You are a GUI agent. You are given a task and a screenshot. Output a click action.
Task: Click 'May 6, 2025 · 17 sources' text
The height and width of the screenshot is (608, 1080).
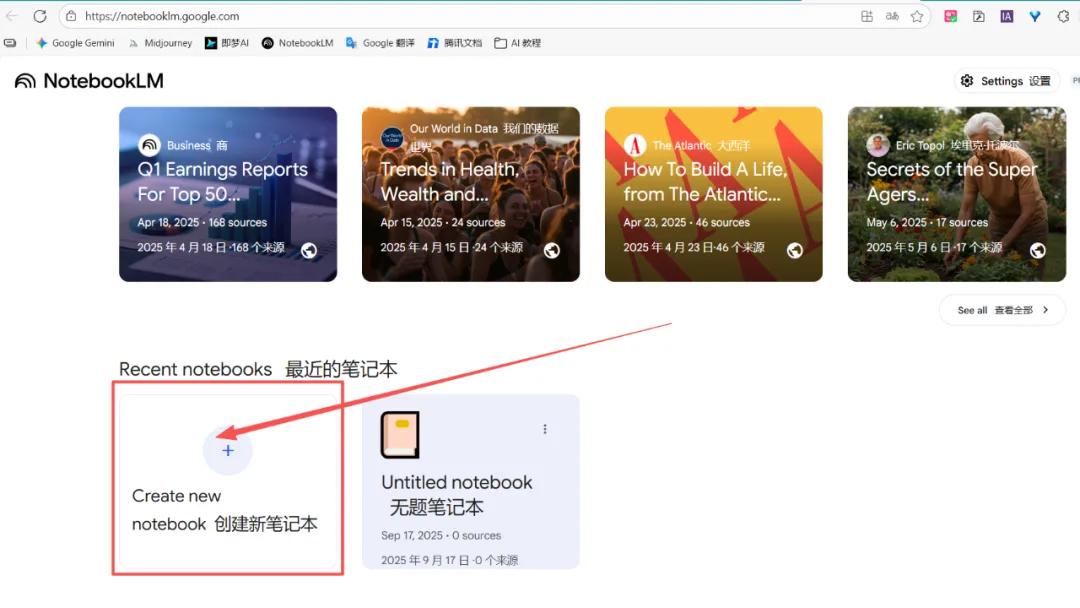point(927,222)
